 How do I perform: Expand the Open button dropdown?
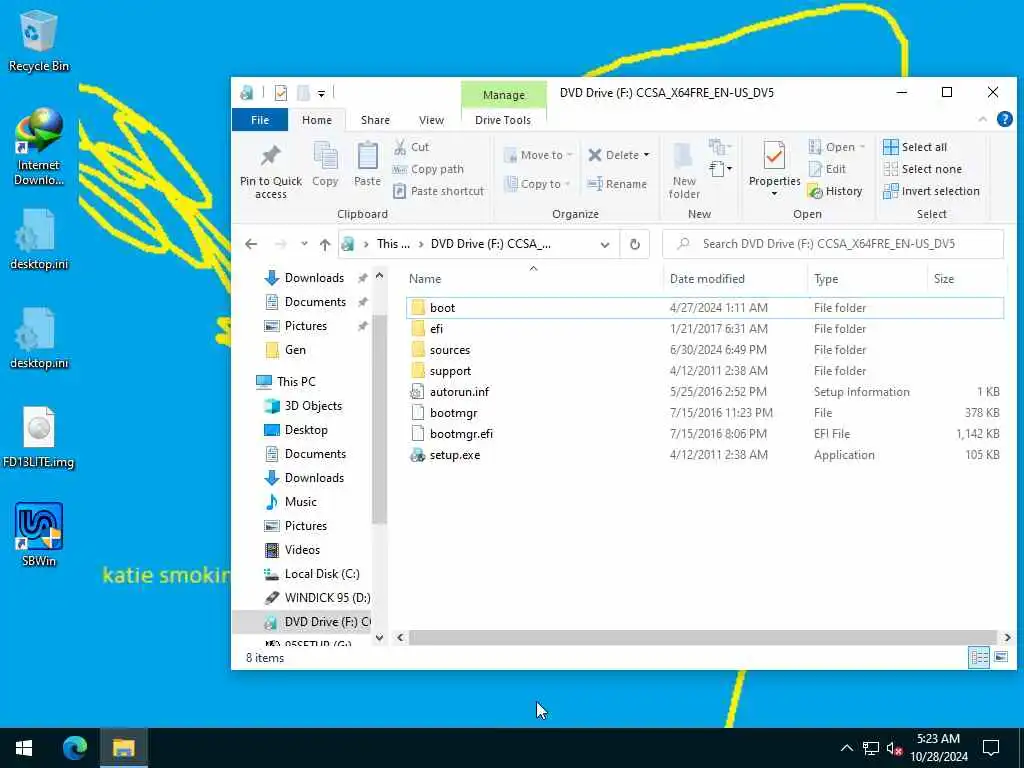point(862,147)
